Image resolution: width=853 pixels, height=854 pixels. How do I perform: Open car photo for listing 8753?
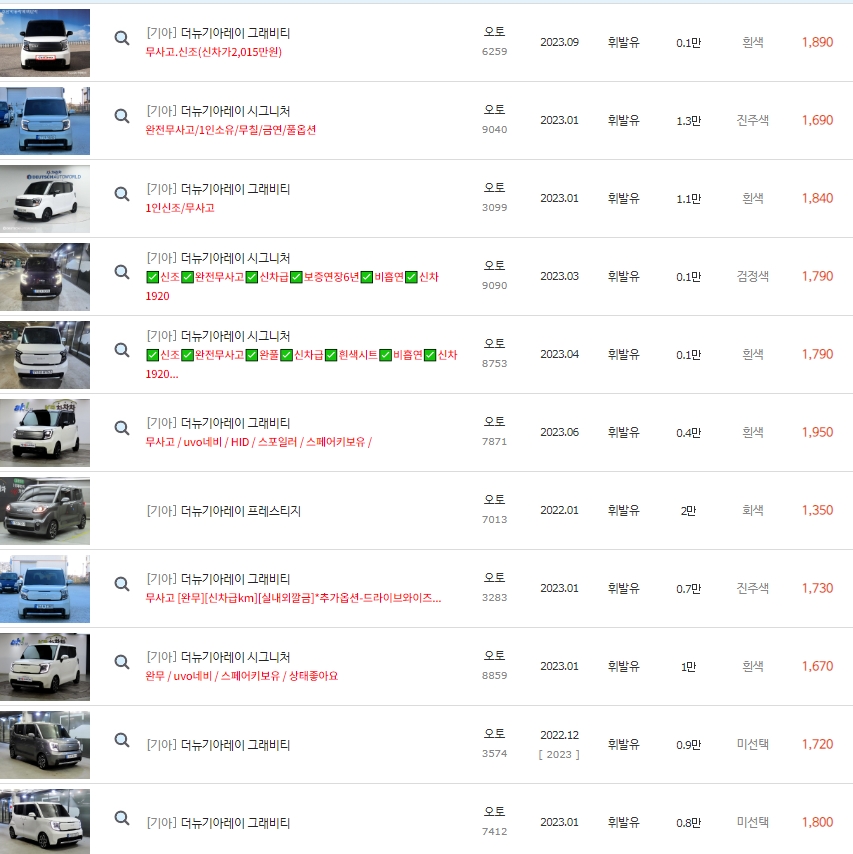45,354
